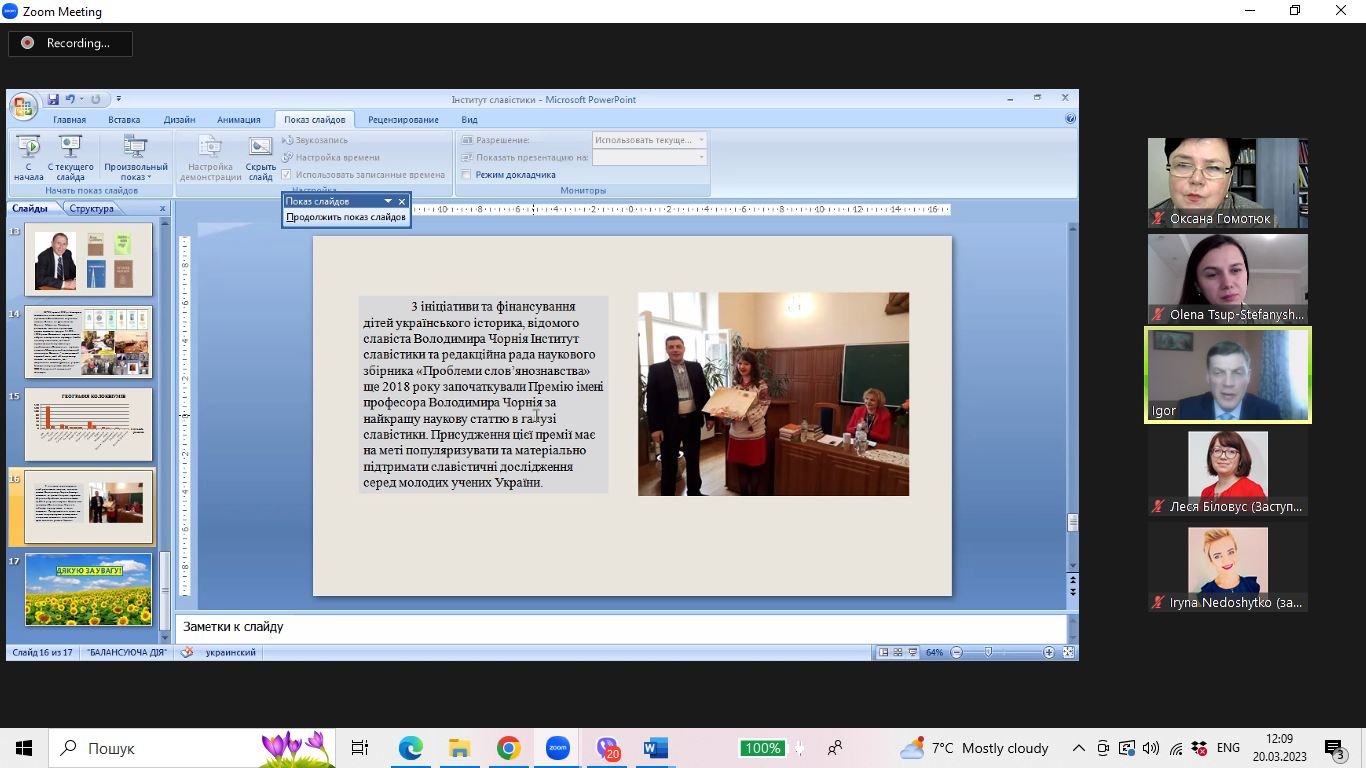Click the БАЛАНСУЮЧА ДІЯ theme indicator

tap(127, 652)
